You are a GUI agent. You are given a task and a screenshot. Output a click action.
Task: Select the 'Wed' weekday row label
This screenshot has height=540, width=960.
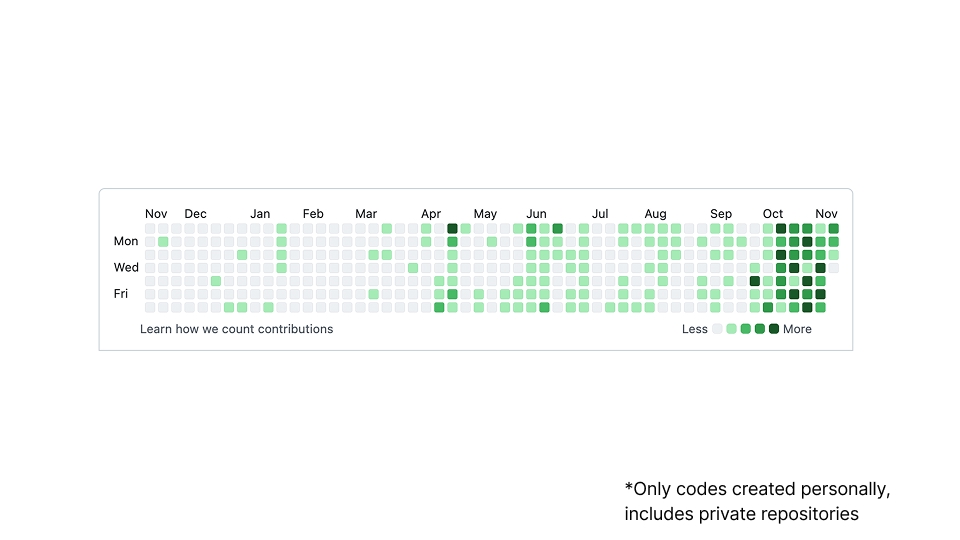(126, 268)
